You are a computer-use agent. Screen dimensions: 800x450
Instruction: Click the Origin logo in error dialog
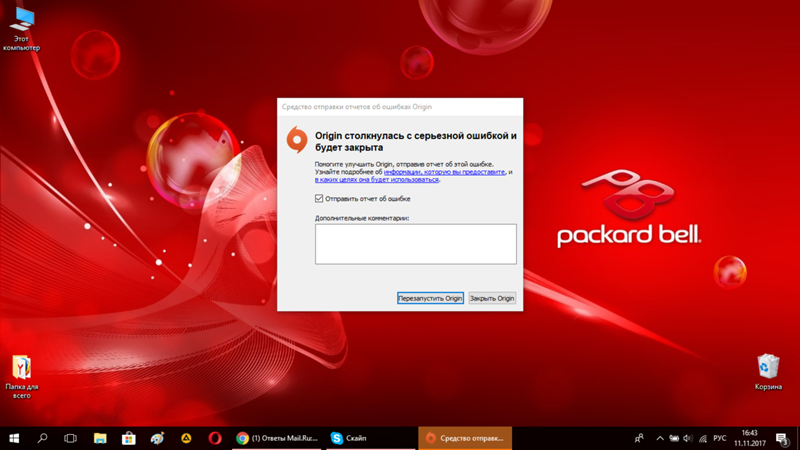pyautogui.click(x=296, y=140)
